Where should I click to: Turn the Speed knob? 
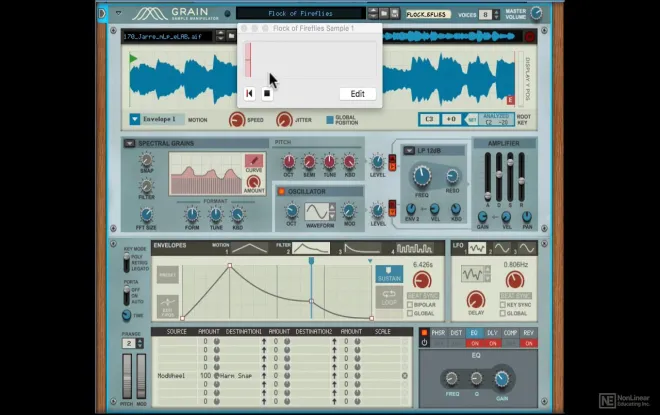pyautogui.click(x=237, y=120)
